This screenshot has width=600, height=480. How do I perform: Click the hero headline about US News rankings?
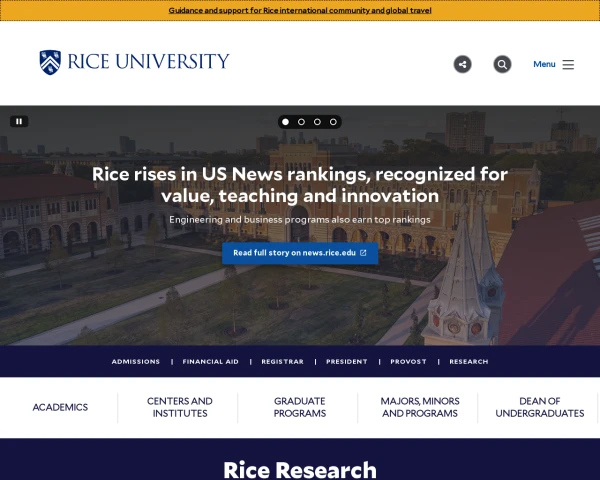(x=300, y=185)
